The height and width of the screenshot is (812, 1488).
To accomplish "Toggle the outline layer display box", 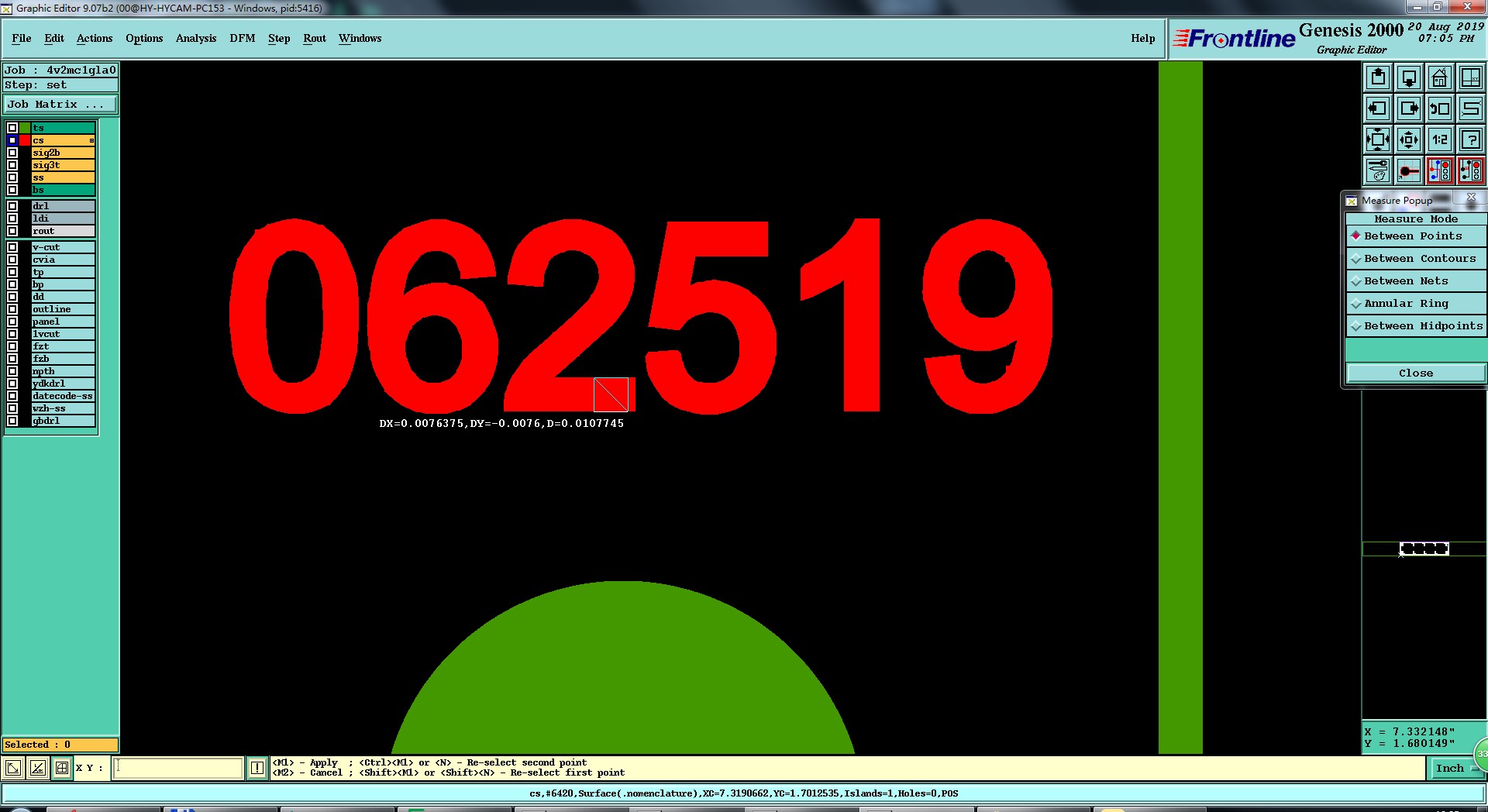I will (12, 309).
